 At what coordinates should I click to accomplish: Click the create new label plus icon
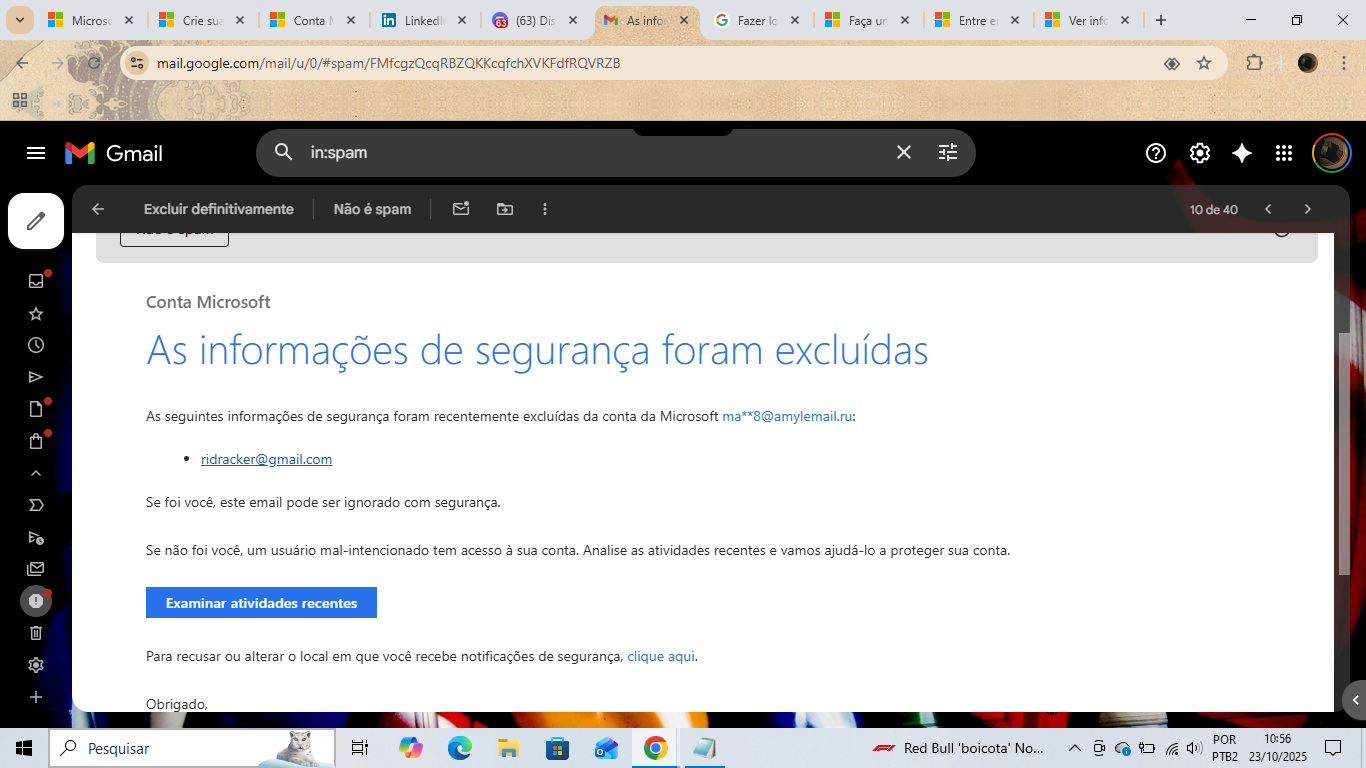coord(36,697)
